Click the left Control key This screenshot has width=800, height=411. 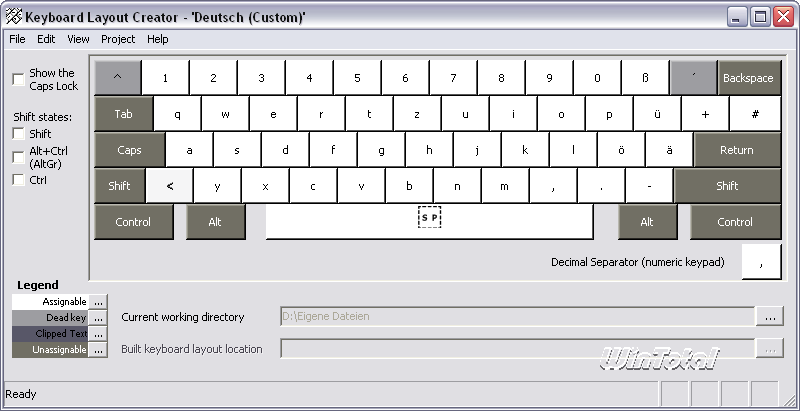coord(134,222)
